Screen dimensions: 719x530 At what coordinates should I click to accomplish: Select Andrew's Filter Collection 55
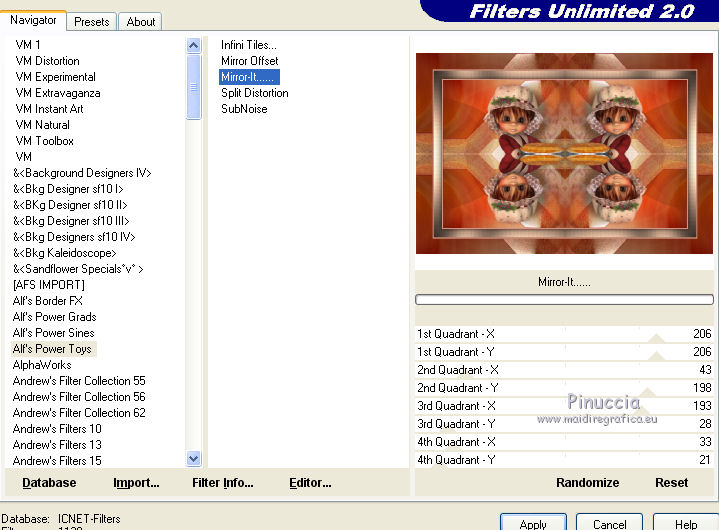click(79, 381)
